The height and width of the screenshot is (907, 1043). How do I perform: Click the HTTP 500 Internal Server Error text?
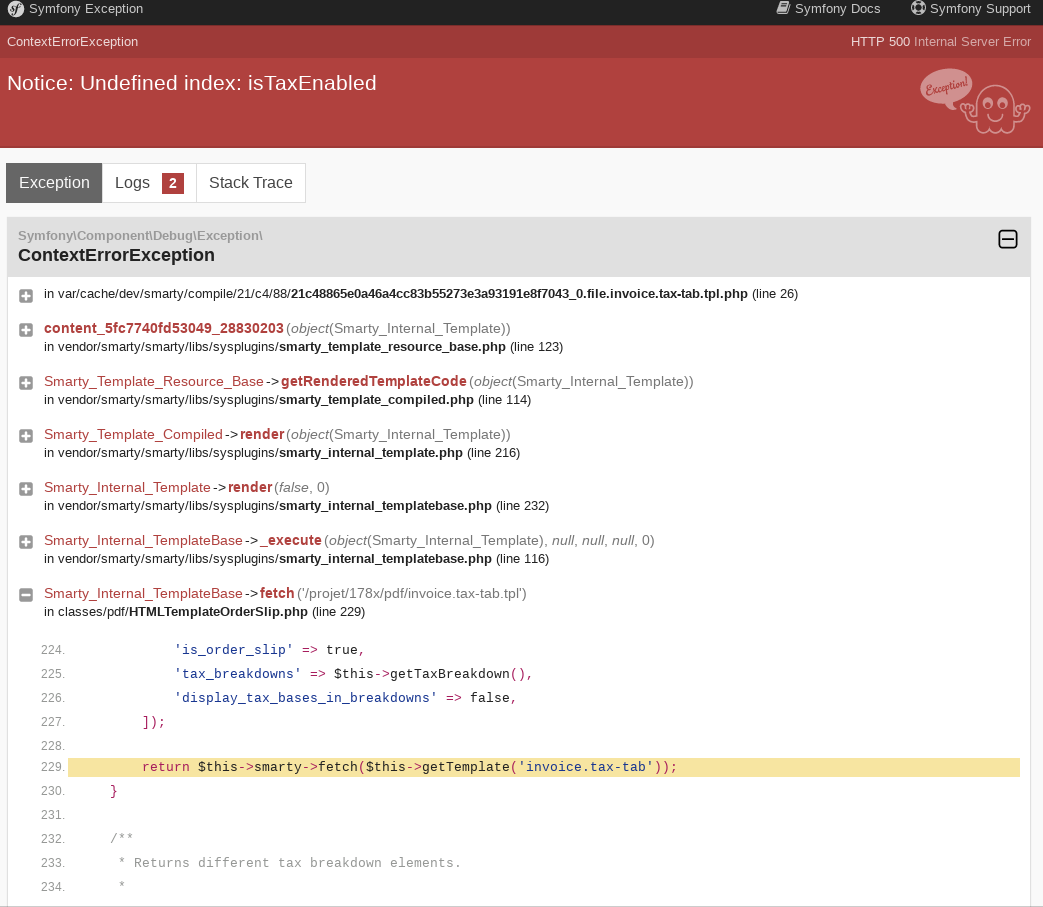(941, 42)
